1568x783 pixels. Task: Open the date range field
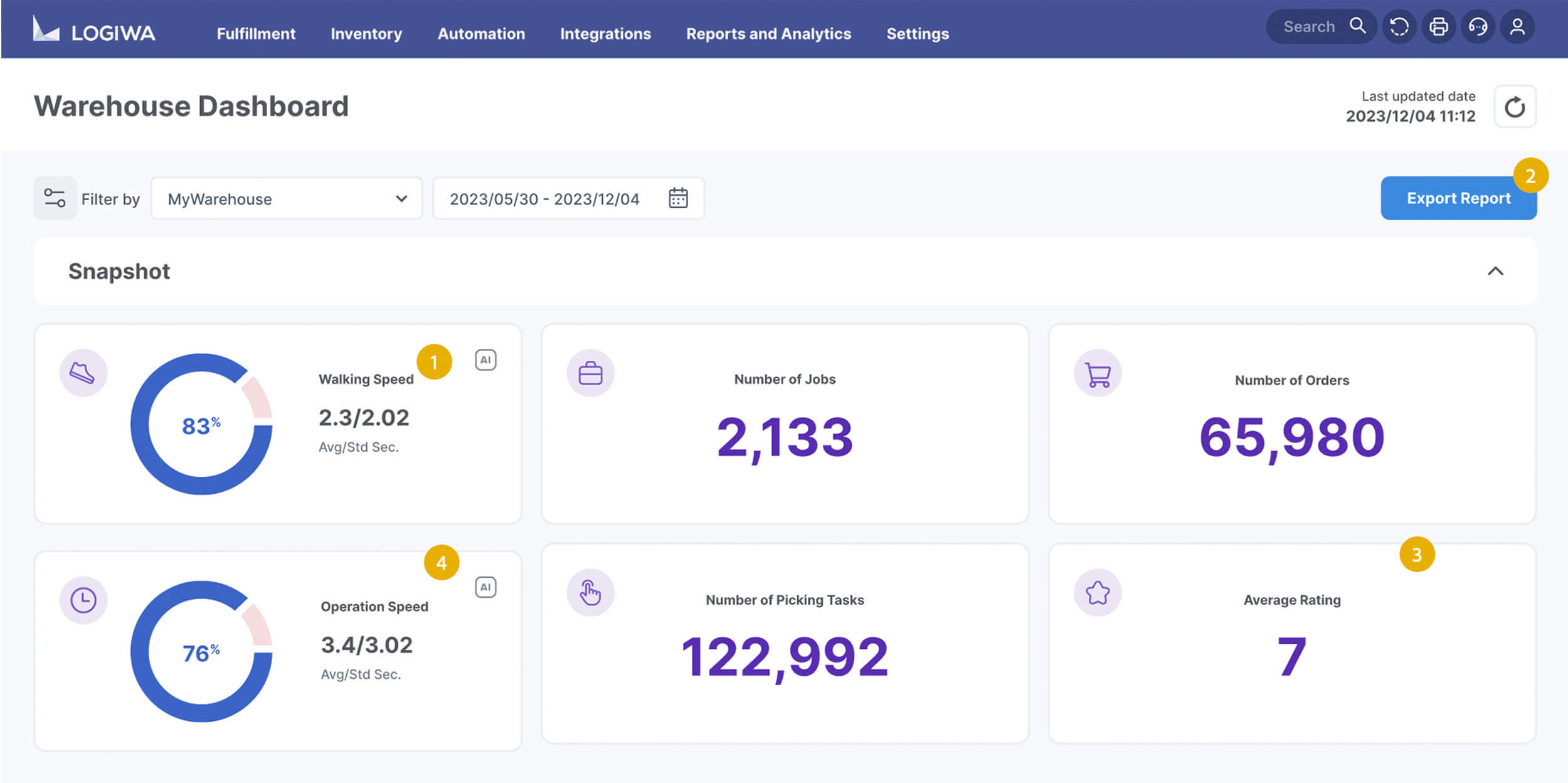click(544, 199)
